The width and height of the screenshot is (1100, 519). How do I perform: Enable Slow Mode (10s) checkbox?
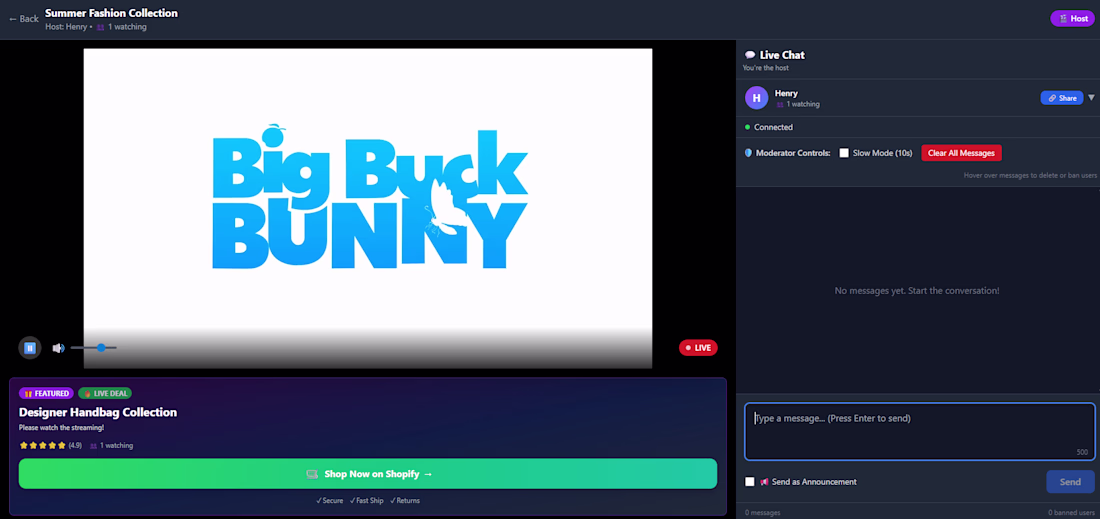coord(844,153)
